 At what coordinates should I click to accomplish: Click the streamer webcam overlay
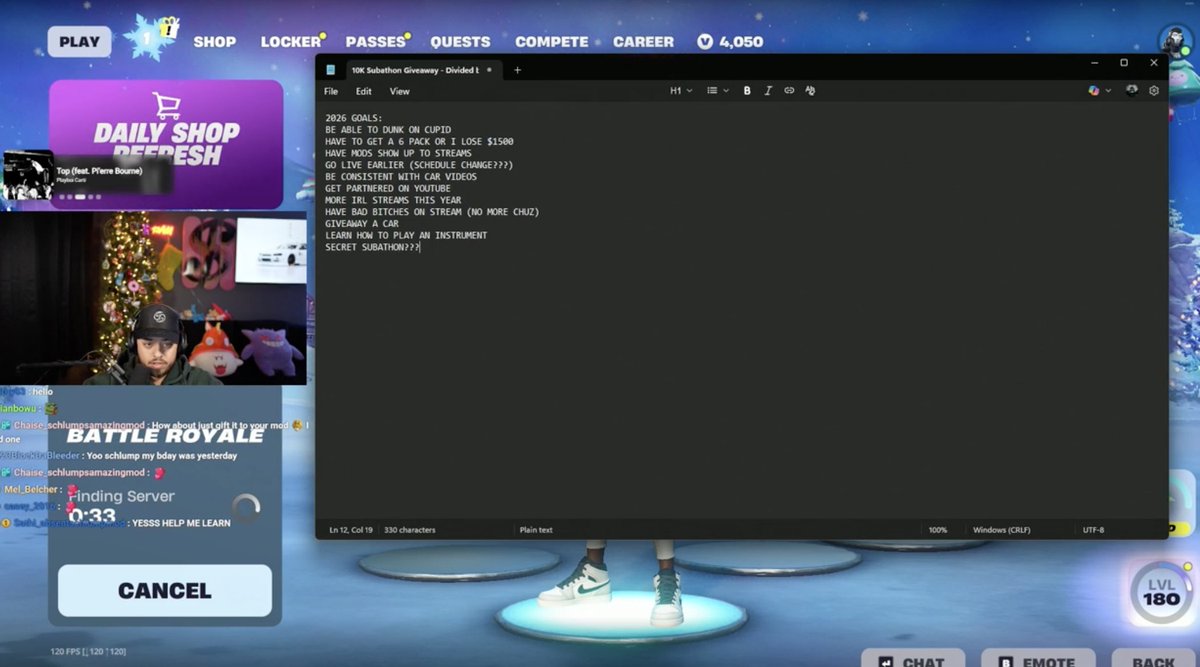pyautogui.click(x=153, y=298)
